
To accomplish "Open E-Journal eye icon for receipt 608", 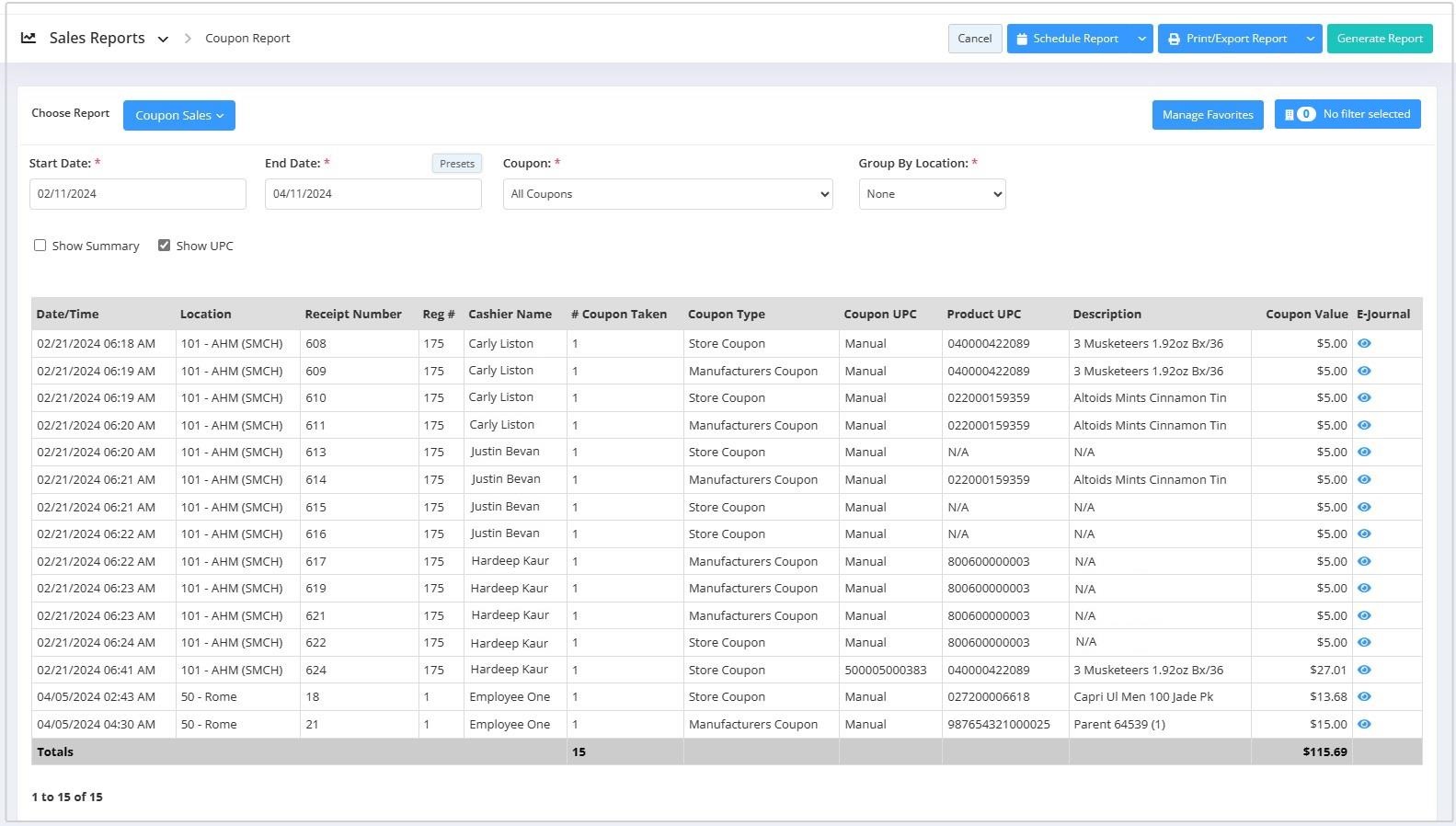I will 1364,343.
